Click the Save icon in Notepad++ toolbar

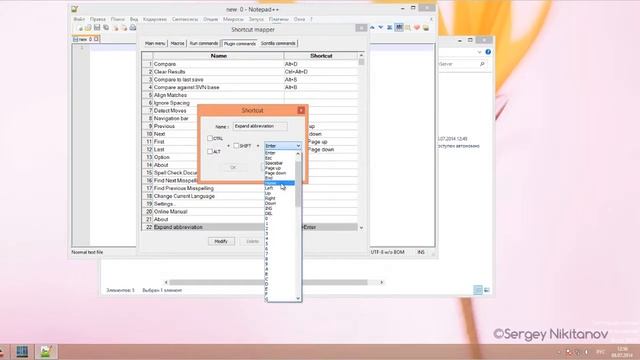(x=97, y=28)
